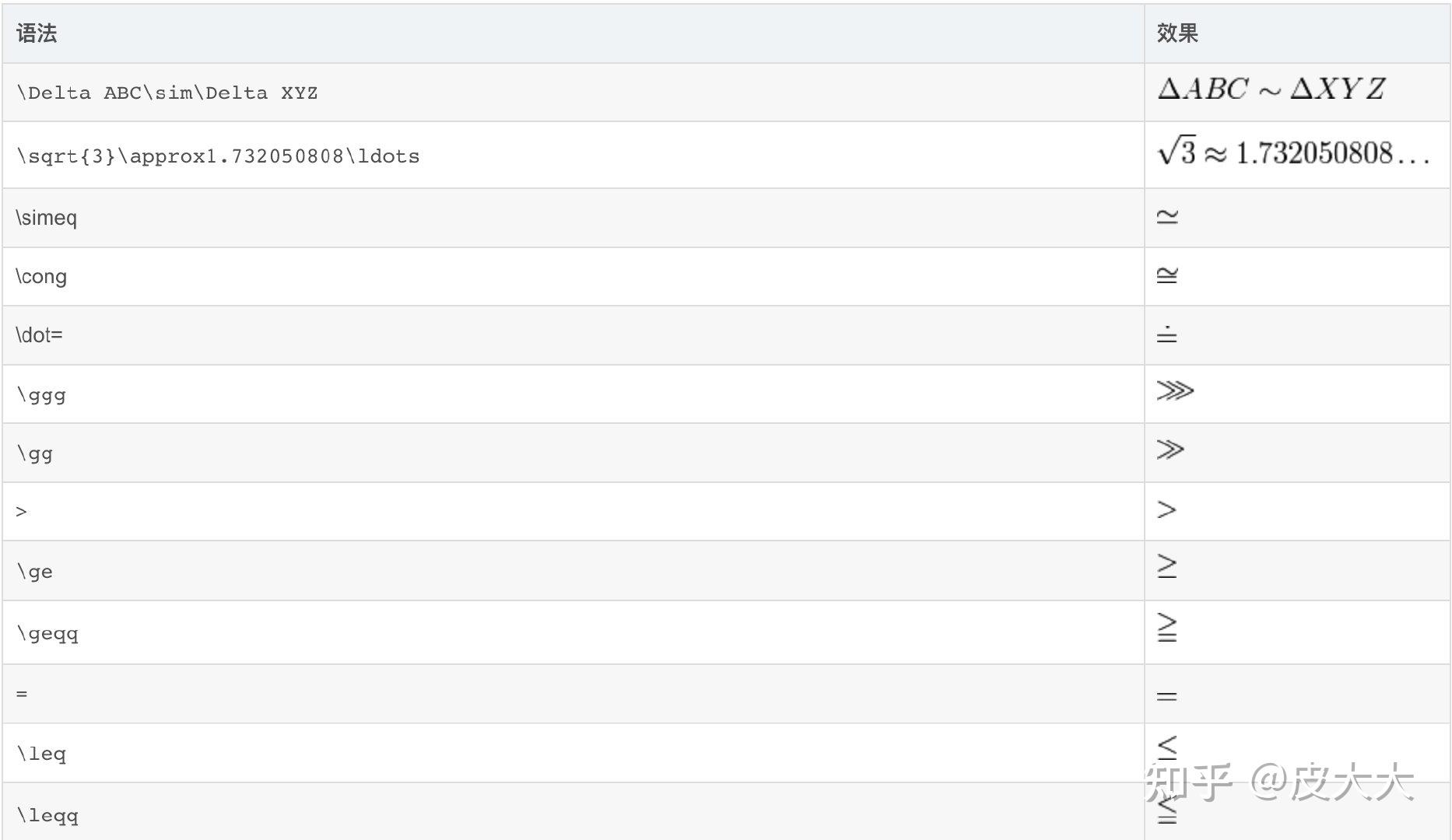
Task: Click the rendered square root approximation formula
Action: (1292, 152)
